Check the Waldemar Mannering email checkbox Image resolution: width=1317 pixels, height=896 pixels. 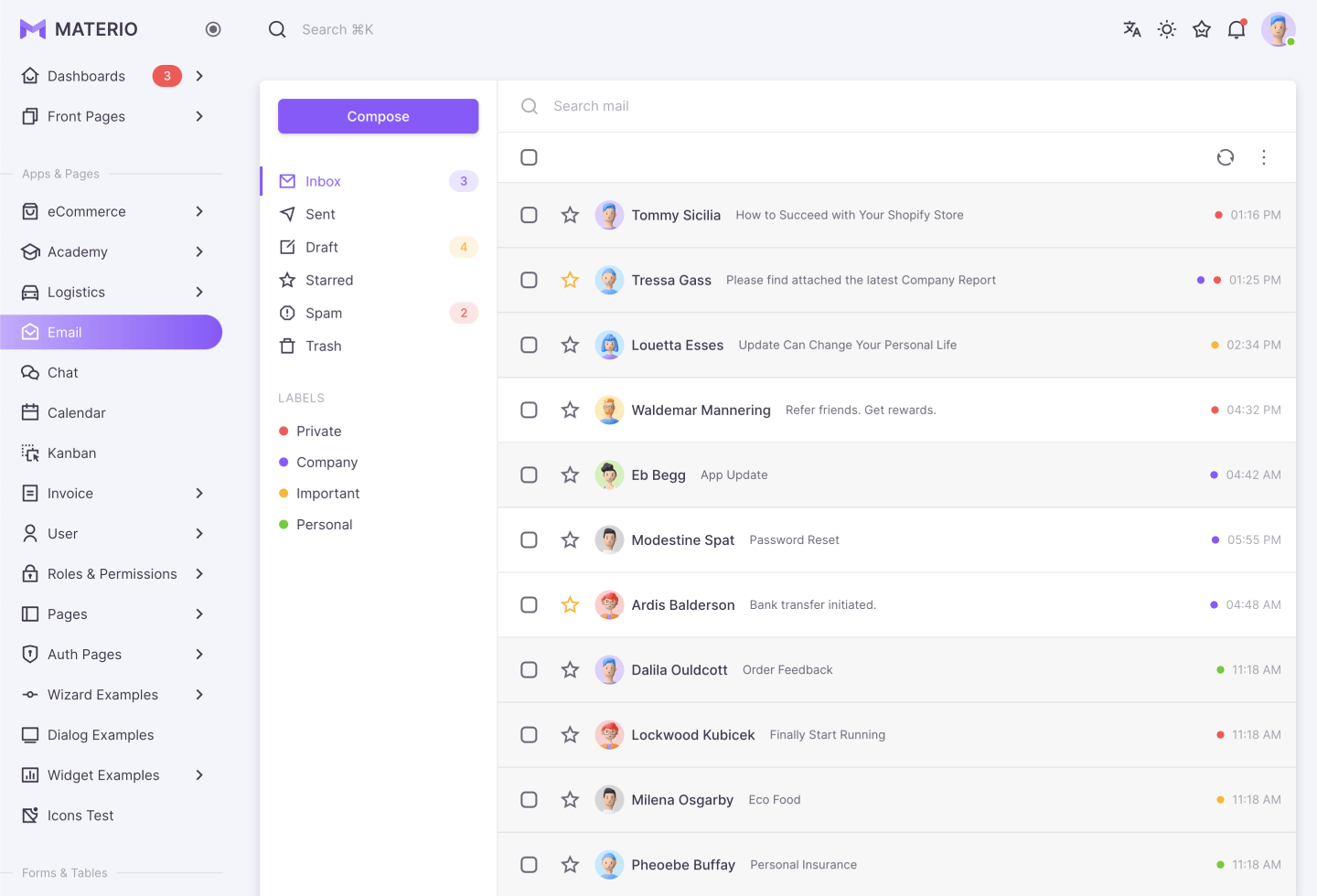coord(529,410)
